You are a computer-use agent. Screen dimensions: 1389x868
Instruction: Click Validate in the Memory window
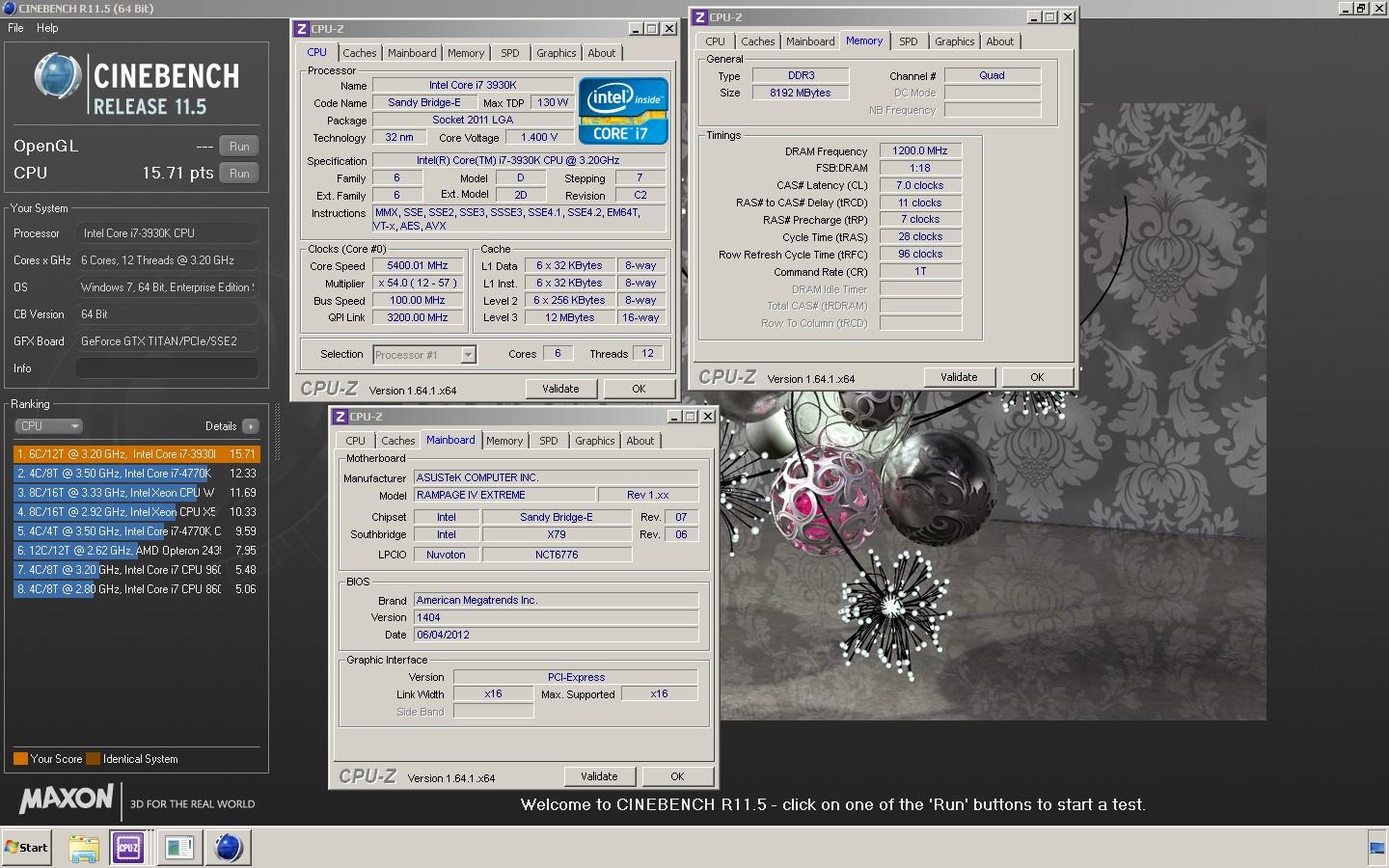(x=959, y=377)
